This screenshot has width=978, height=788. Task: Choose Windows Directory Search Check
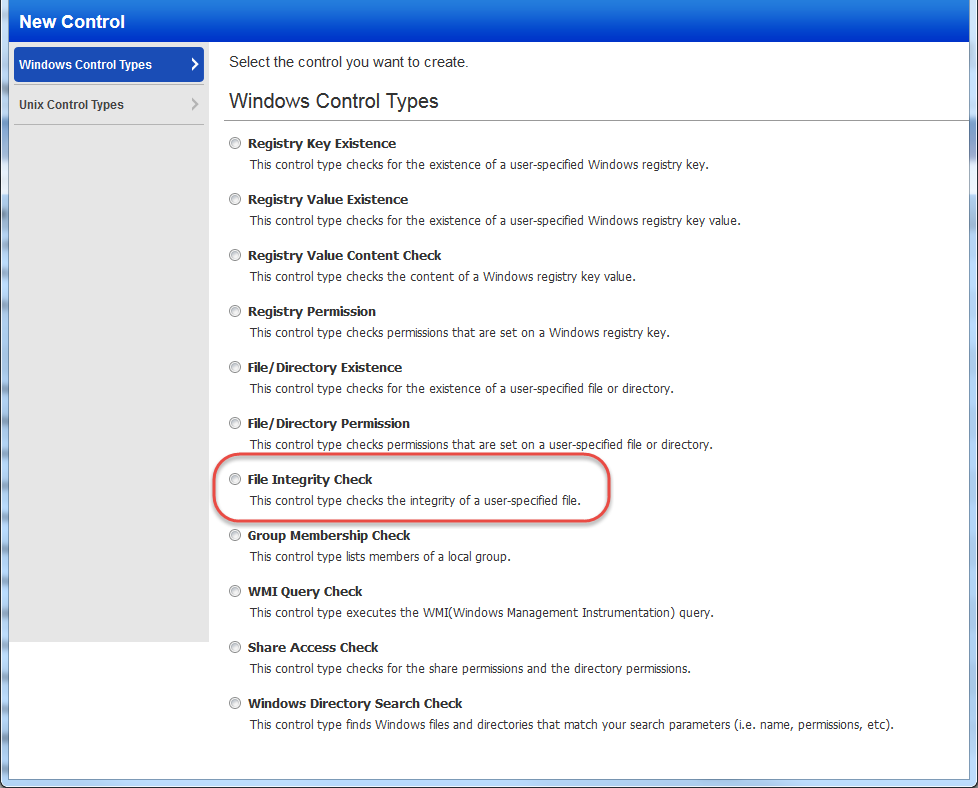[234, 703]
